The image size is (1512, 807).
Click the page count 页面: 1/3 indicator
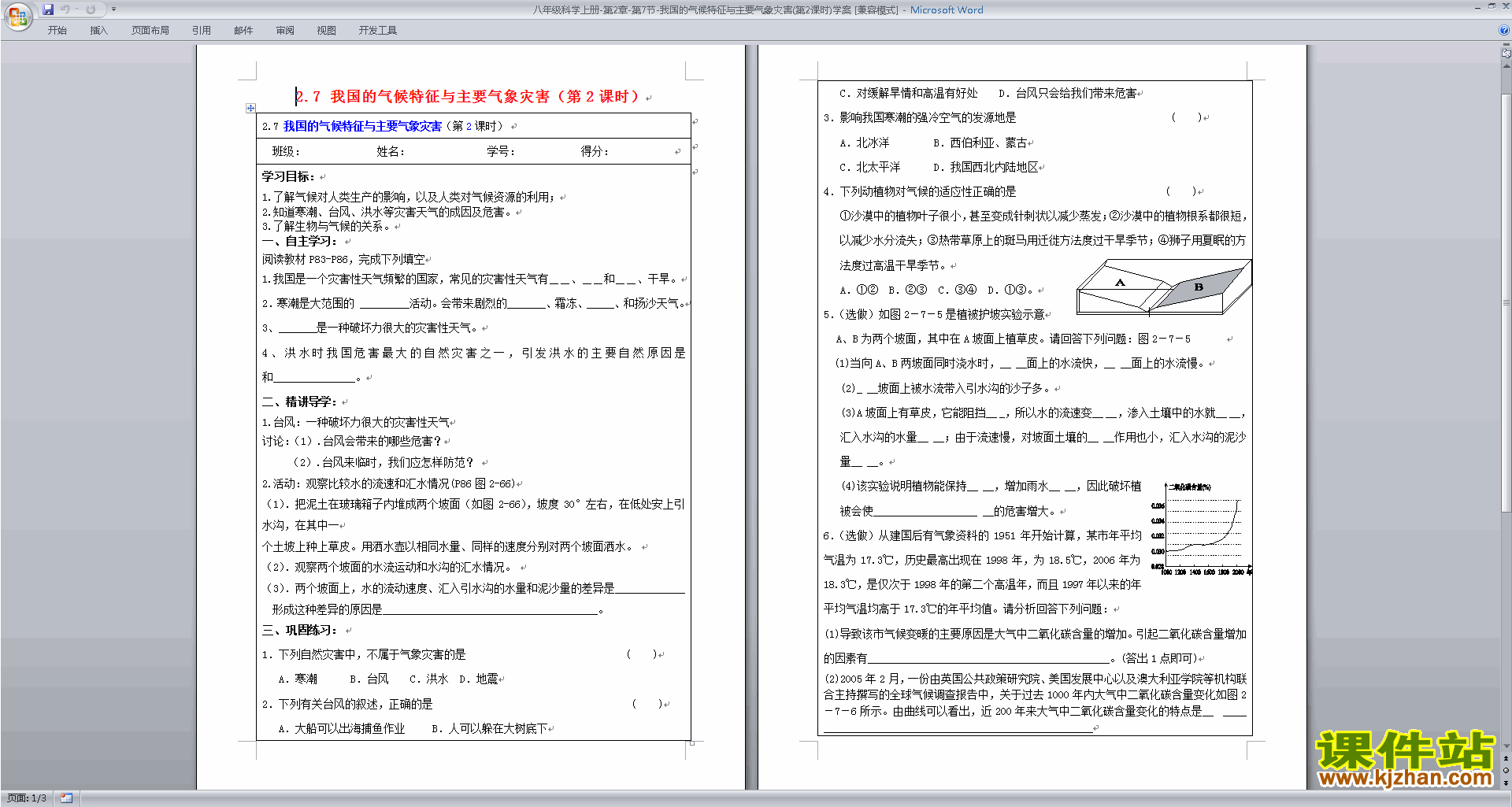tap(27, 798)
